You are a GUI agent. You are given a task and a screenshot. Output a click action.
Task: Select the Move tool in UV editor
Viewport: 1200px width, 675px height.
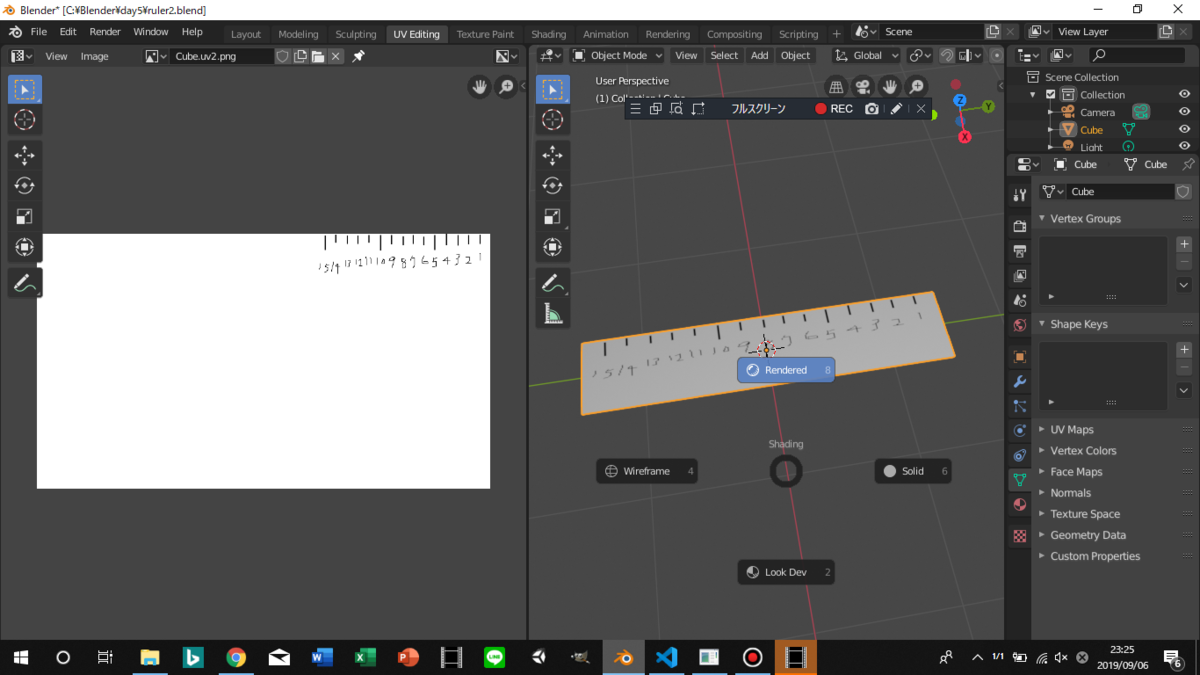[x=25, y=156]
